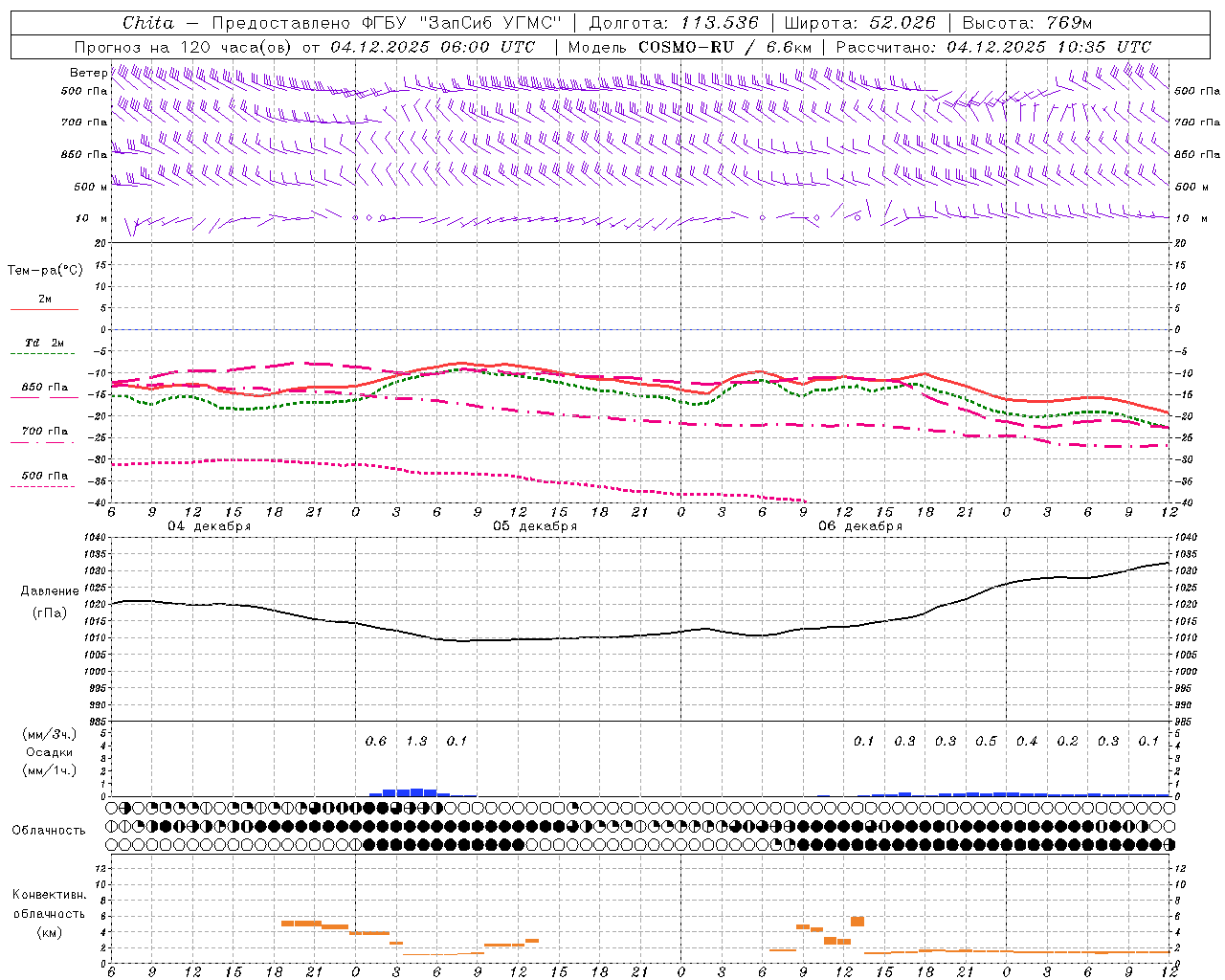
Task: Click the "Облачность" cloud cover label
Action: pos(49,831)
